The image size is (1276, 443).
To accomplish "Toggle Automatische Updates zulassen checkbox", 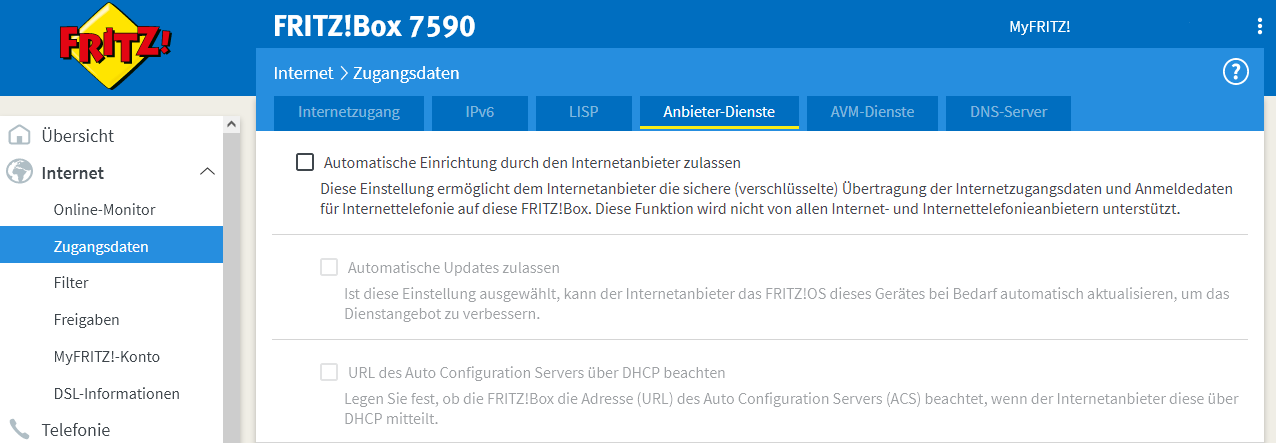I will coord(329,267).
